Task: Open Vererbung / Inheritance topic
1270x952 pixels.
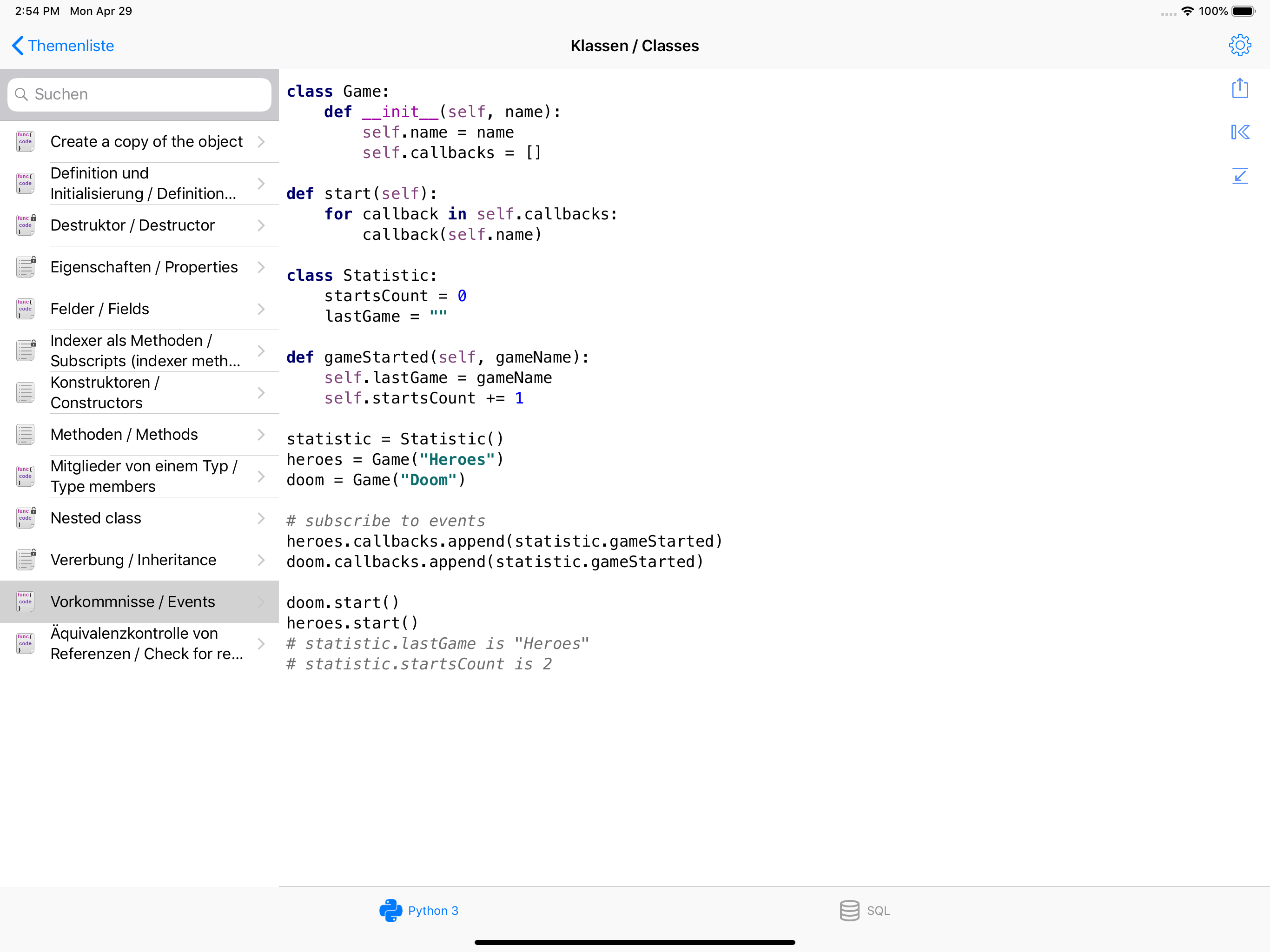Action: (x=133, y=560)
